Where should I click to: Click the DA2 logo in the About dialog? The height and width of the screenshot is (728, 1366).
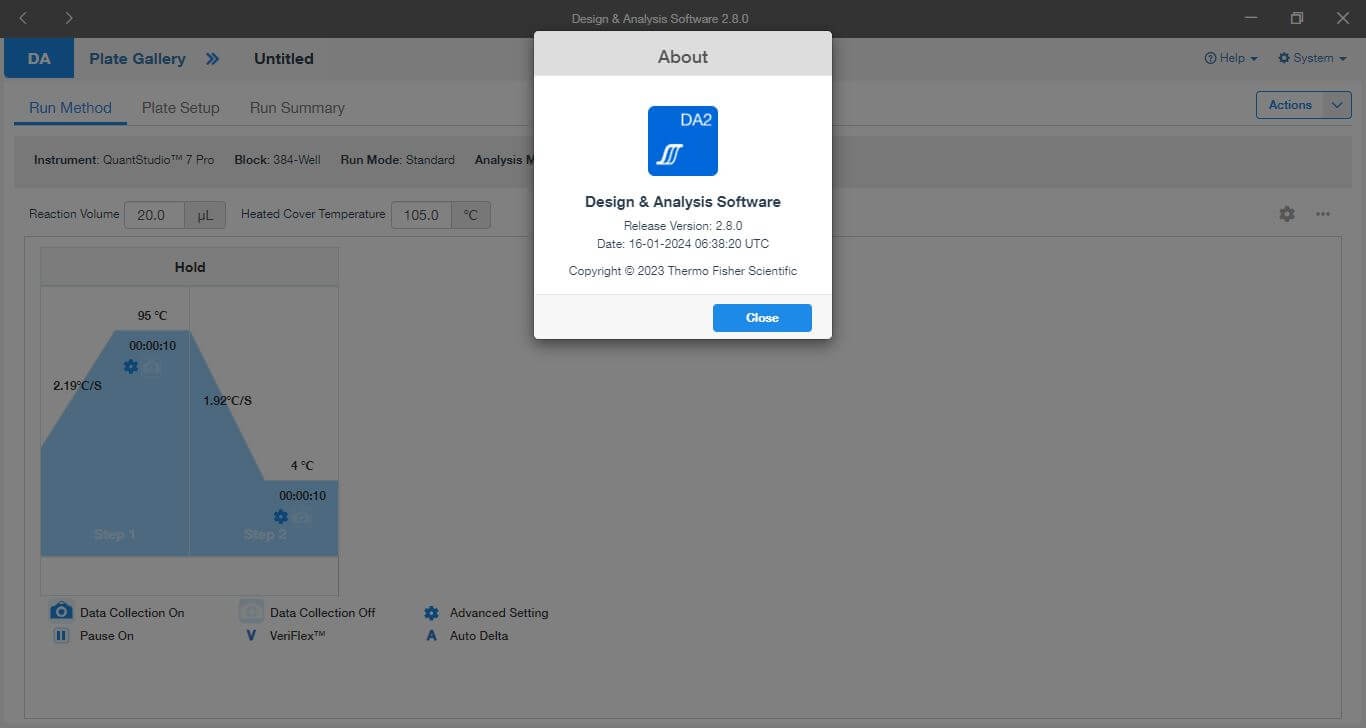pos(683,141)
